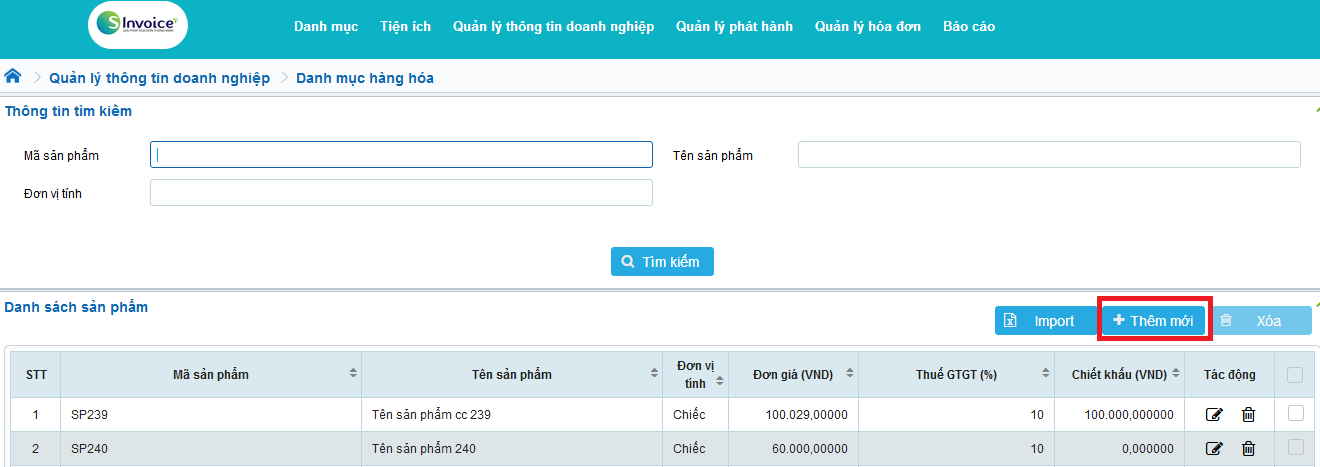Open the Quản lý phát hành menu

[734, 27]
